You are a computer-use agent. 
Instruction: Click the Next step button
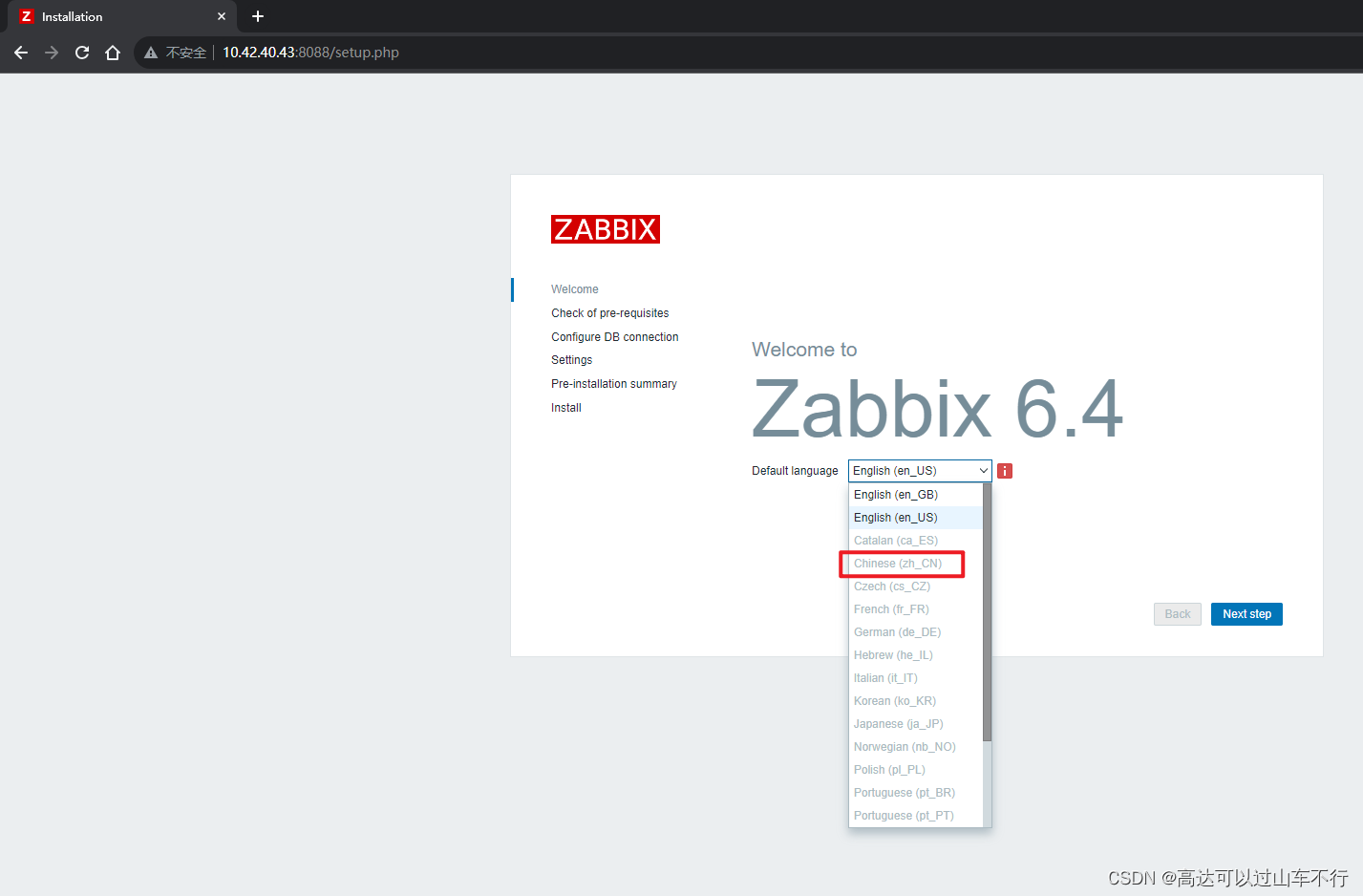[x=1246, y=614]
